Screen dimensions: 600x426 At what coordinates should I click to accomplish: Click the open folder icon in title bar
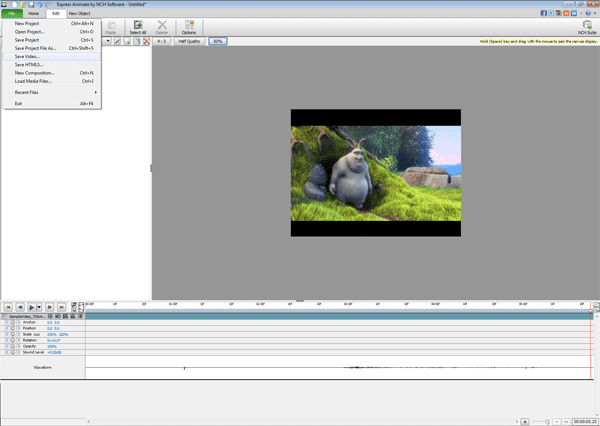tap(23, 4)
